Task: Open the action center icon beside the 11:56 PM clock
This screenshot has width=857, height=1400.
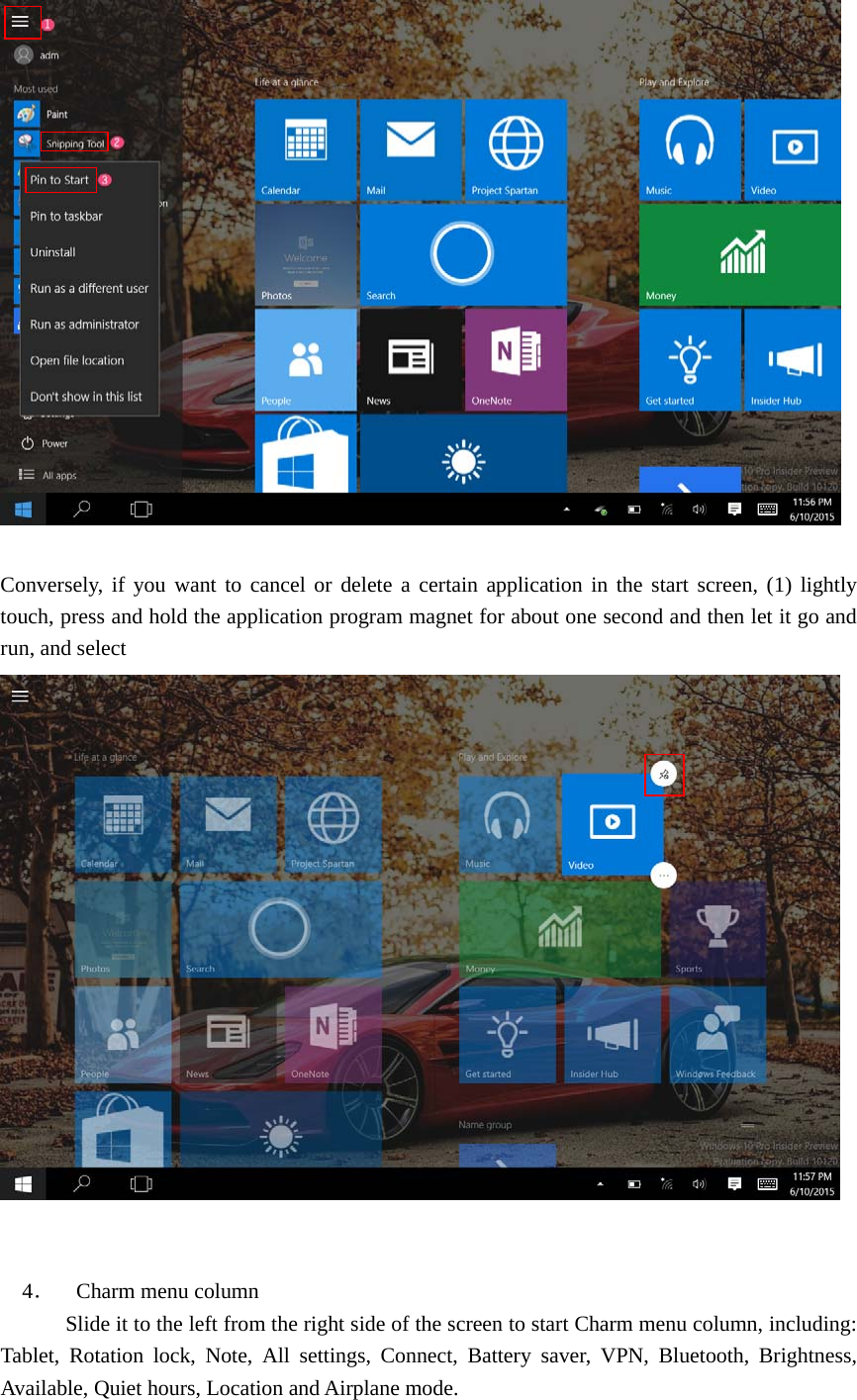Action: coord(734,510)
